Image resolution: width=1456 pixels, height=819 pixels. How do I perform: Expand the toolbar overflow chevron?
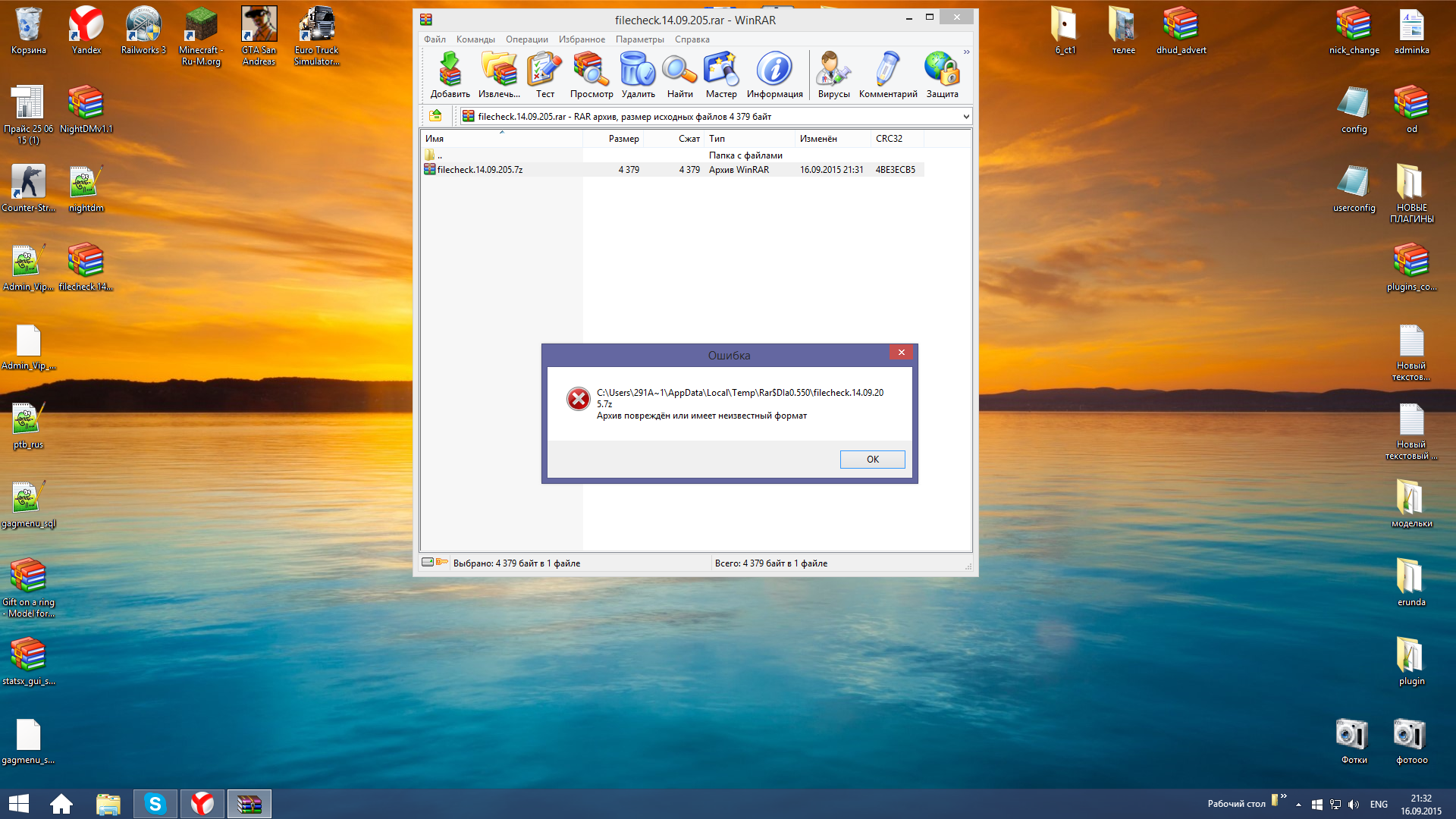coord(966,52)
